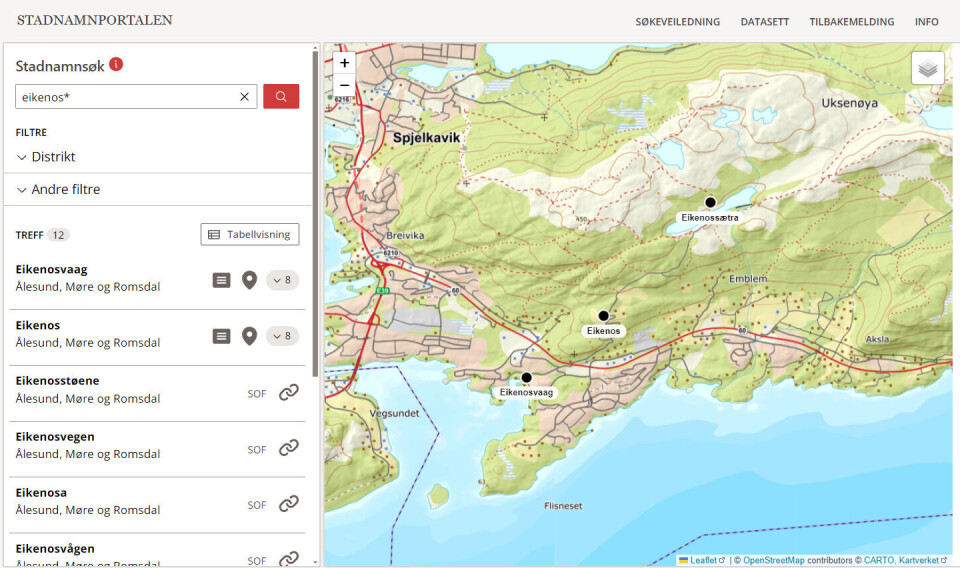Open the OpenStreetMap attribution link
Image resolution: width=960 pixels, height=568 pixels.
(773, 560)
